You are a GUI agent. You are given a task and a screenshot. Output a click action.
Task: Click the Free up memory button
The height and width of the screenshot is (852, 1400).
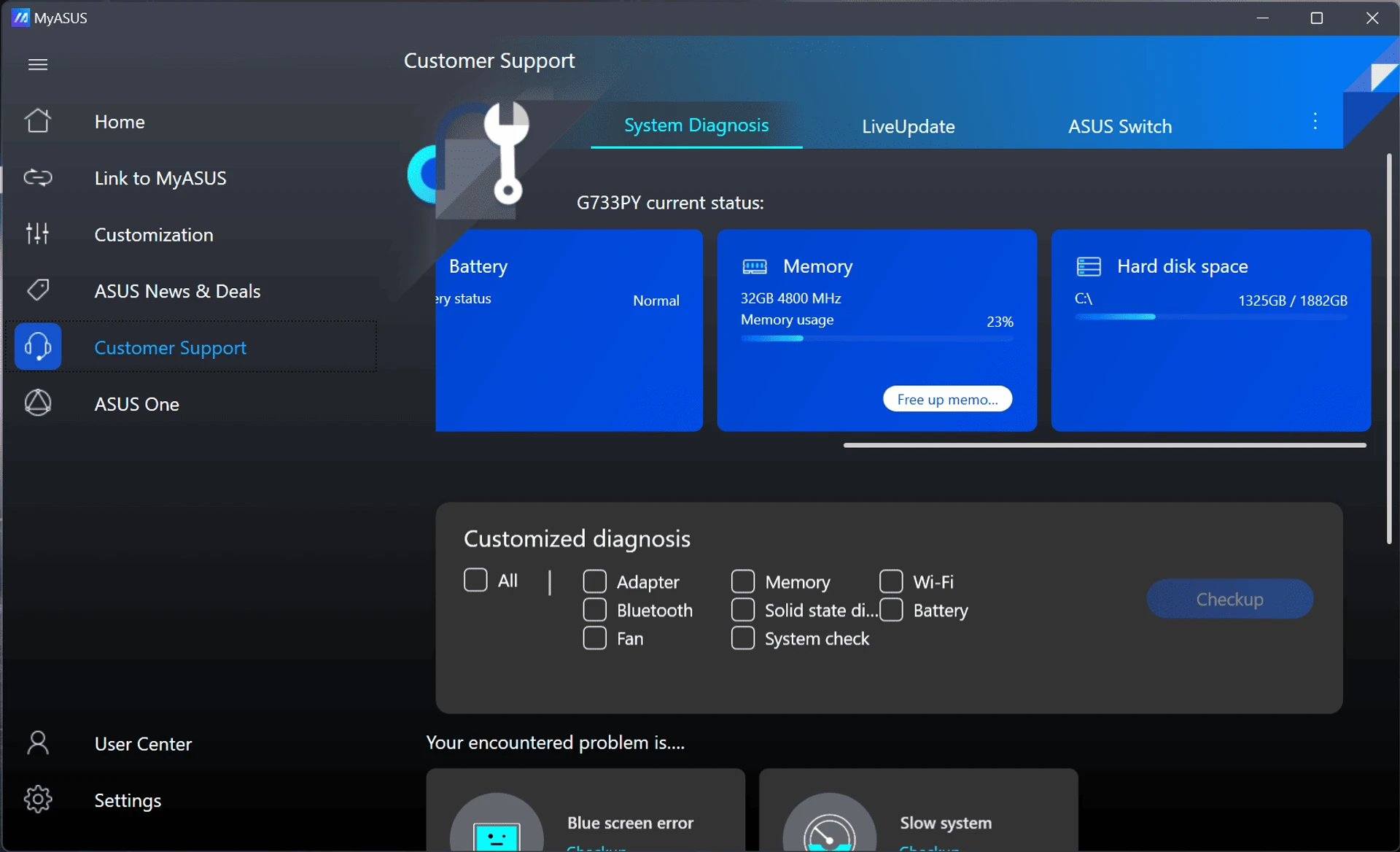[947, 399]
